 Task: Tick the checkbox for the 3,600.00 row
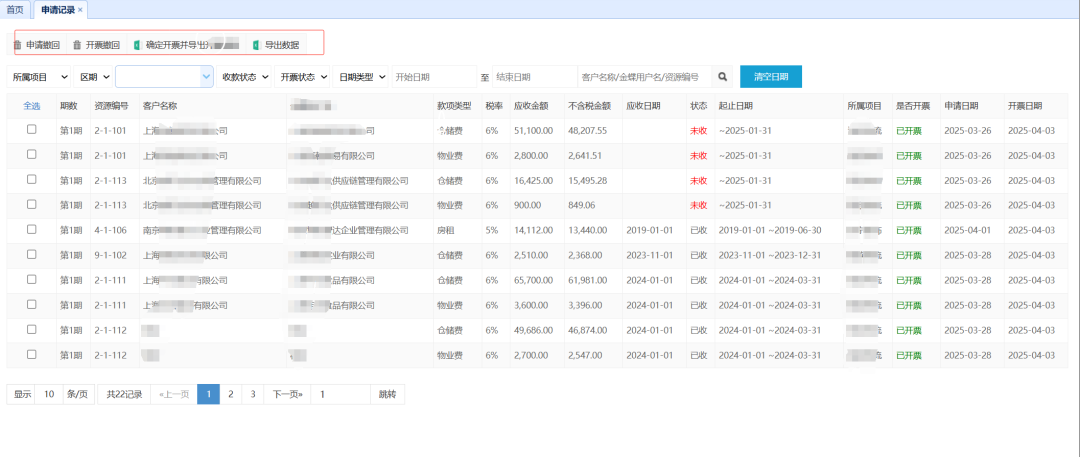(31, 304)
